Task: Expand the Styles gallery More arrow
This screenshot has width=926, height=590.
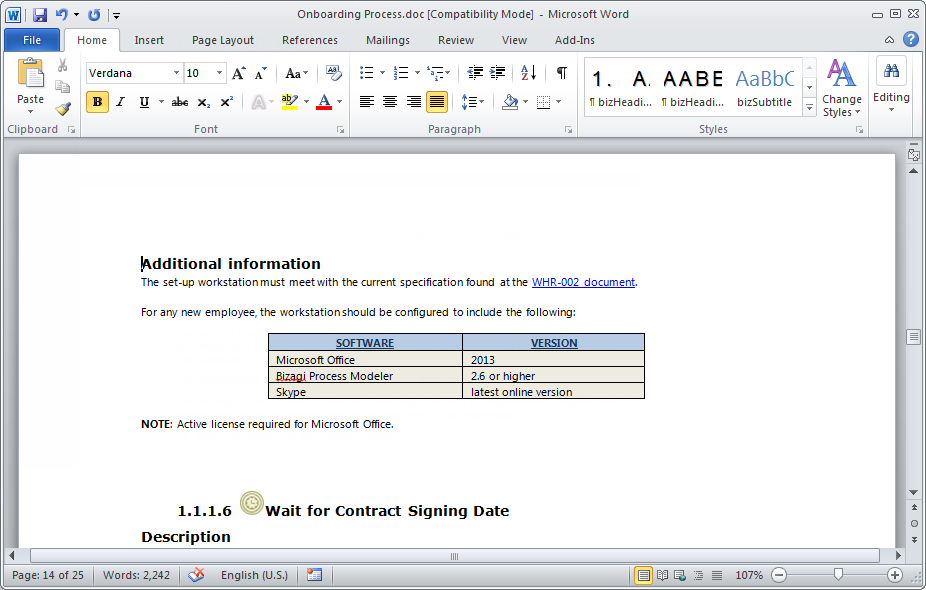Action: 810,108
